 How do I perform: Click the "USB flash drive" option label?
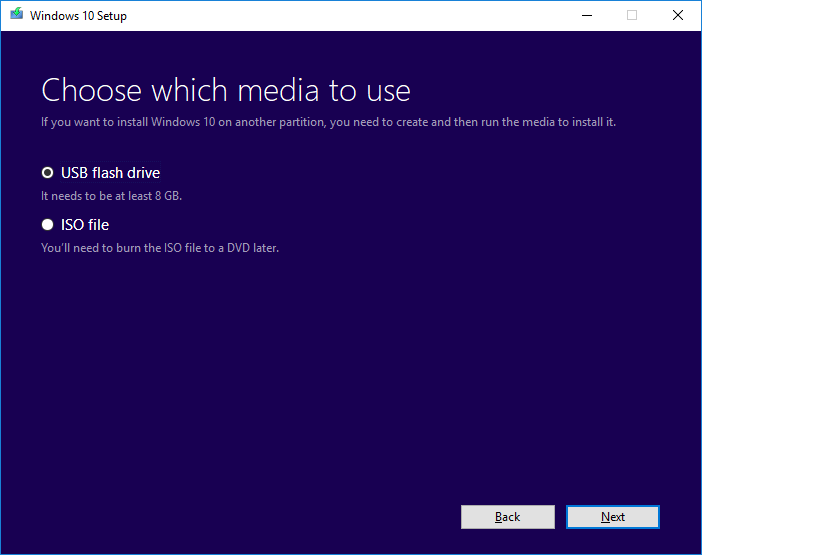pos(110,173)
